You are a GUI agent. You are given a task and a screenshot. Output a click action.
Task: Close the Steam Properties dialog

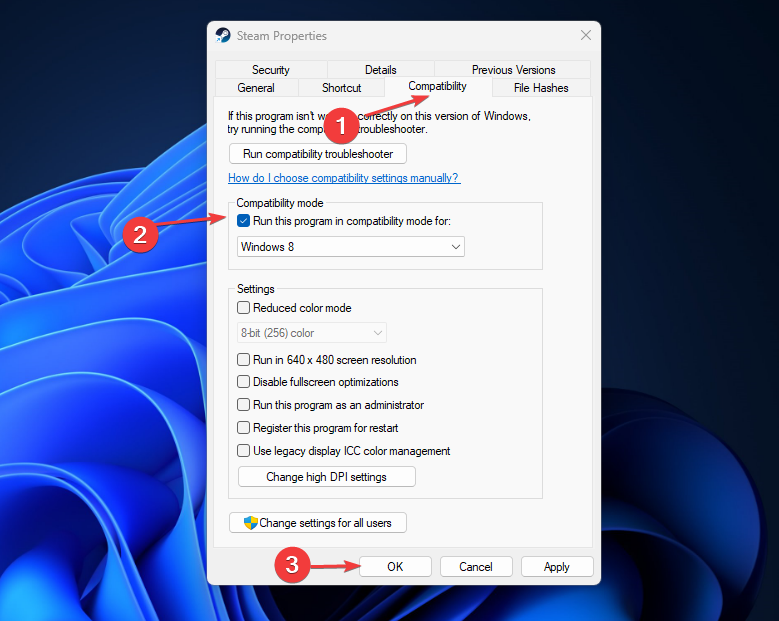tap(586, 35)
